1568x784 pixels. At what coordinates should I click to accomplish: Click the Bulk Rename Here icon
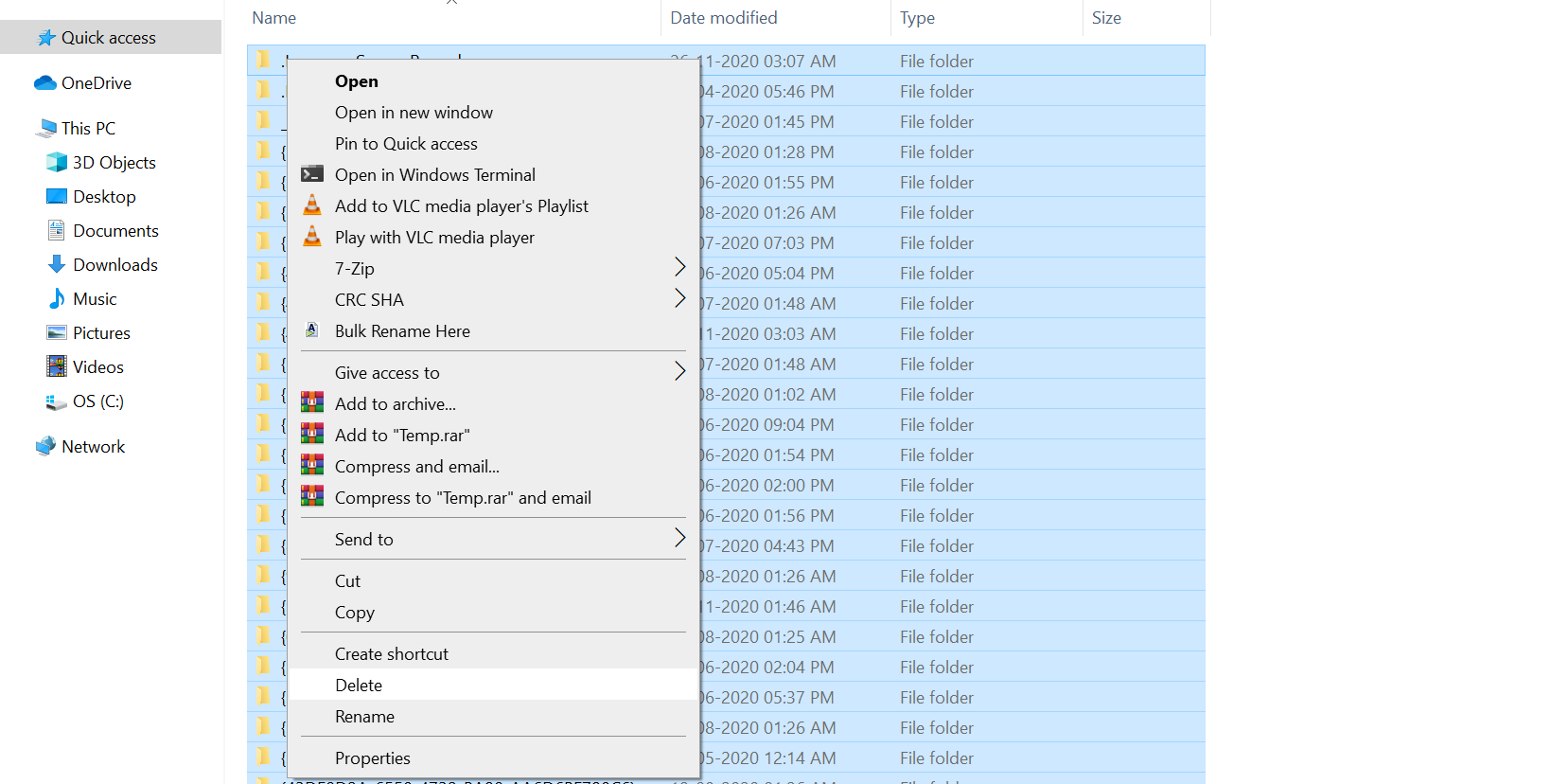312,330
